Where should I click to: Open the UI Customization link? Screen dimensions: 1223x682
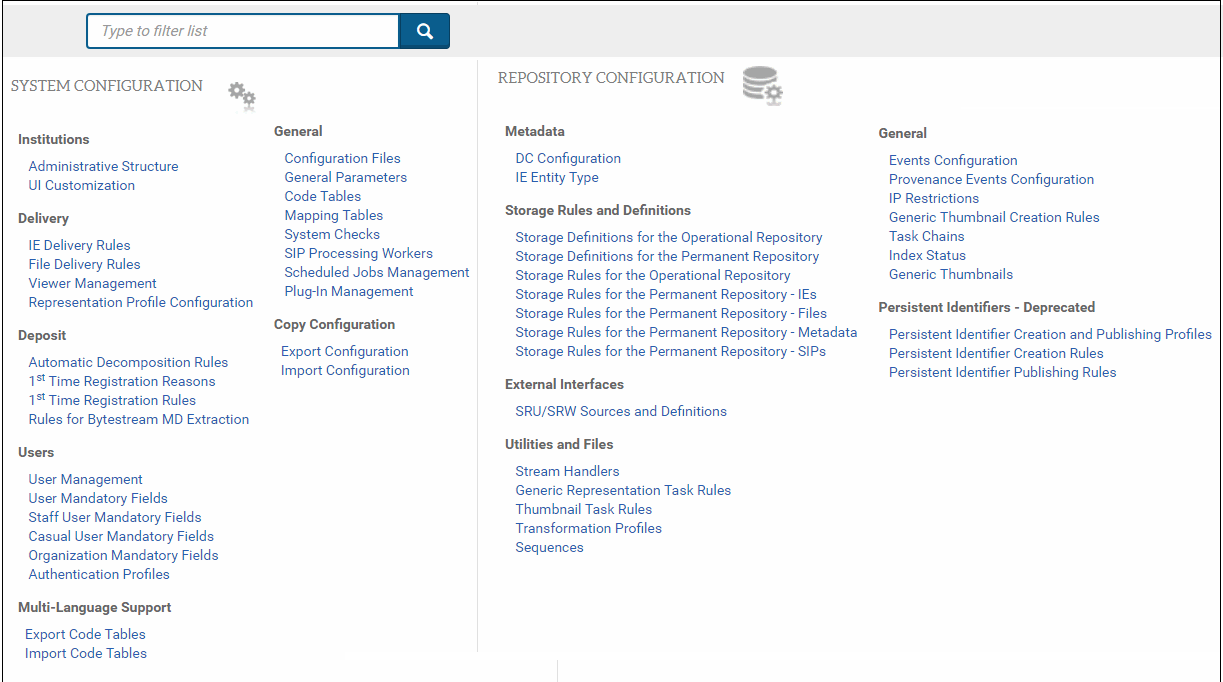coord(81,185)
